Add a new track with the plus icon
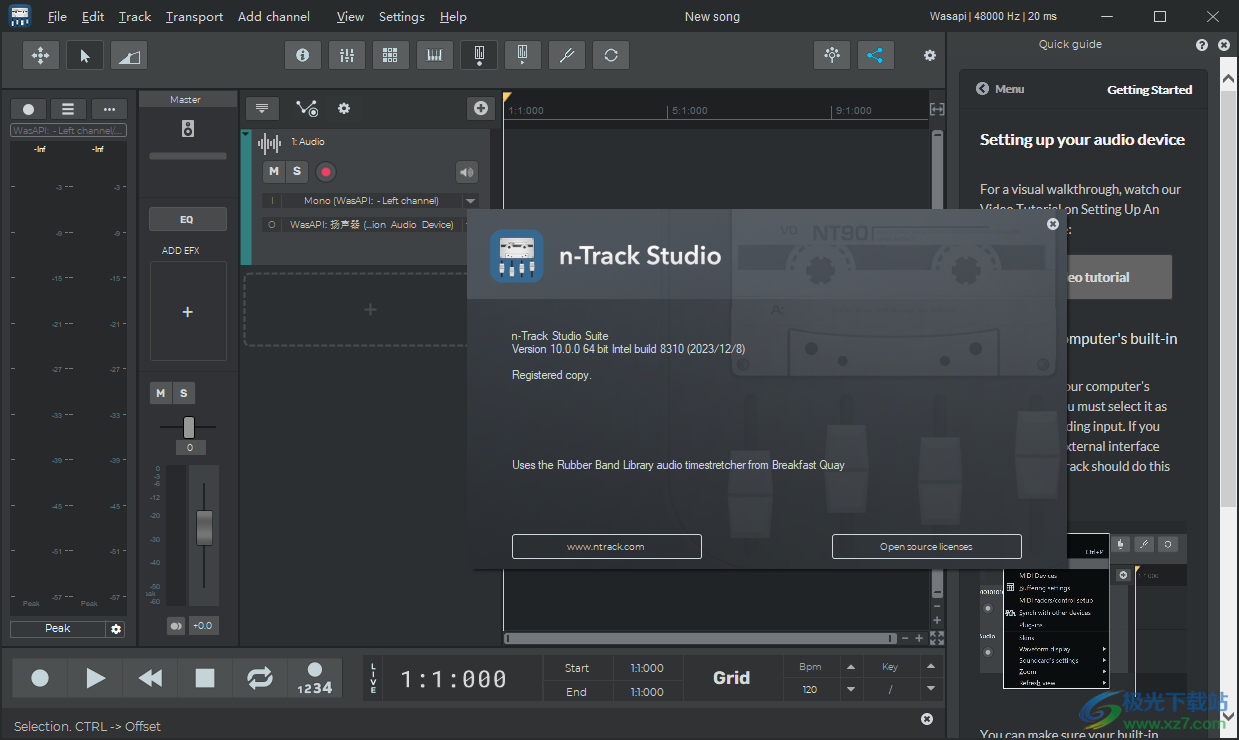The image size is (1239, 740). point(481,108)
